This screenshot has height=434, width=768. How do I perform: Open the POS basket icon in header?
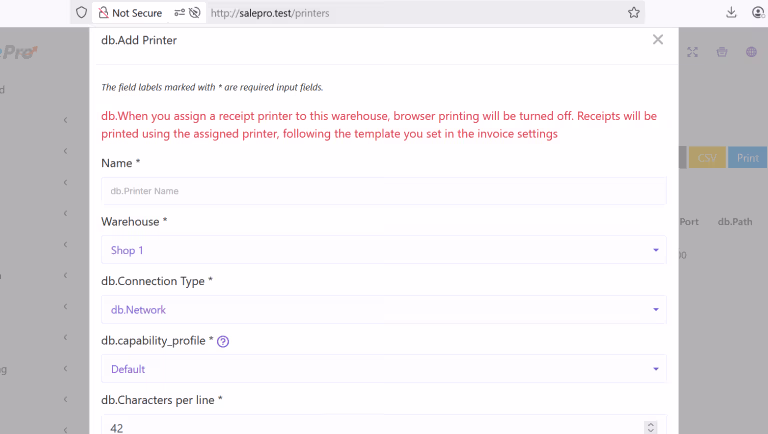722,52
